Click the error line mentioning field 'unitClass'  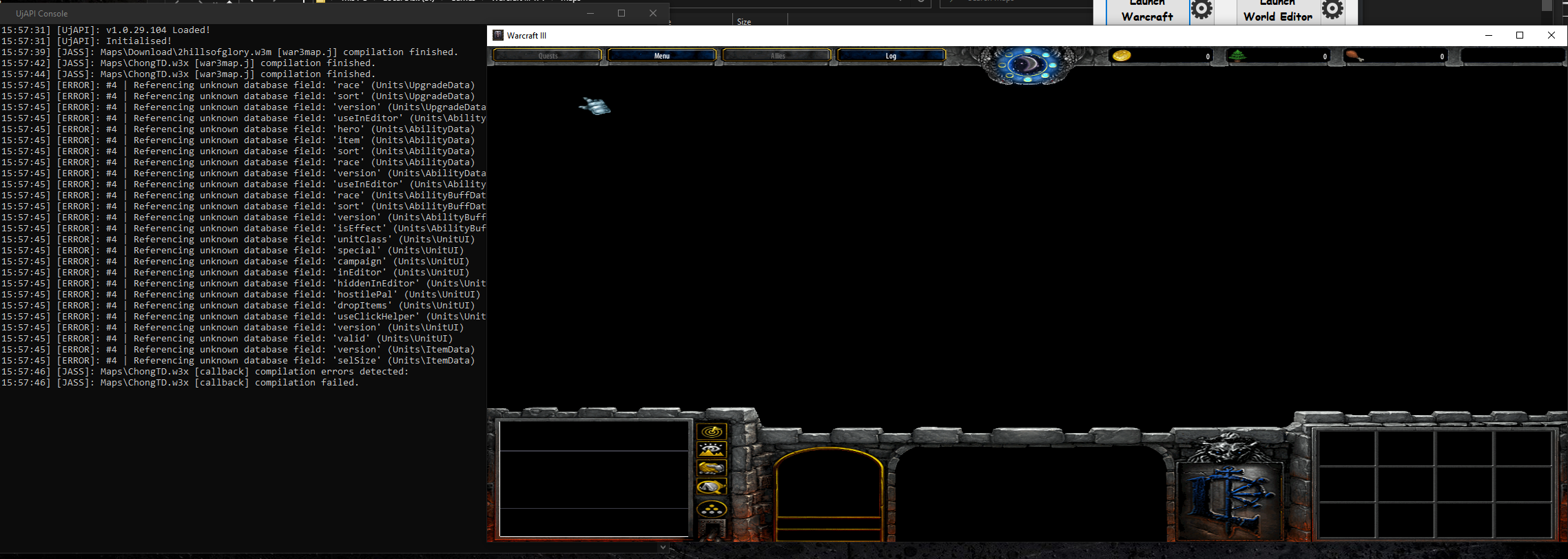[238, 240]
